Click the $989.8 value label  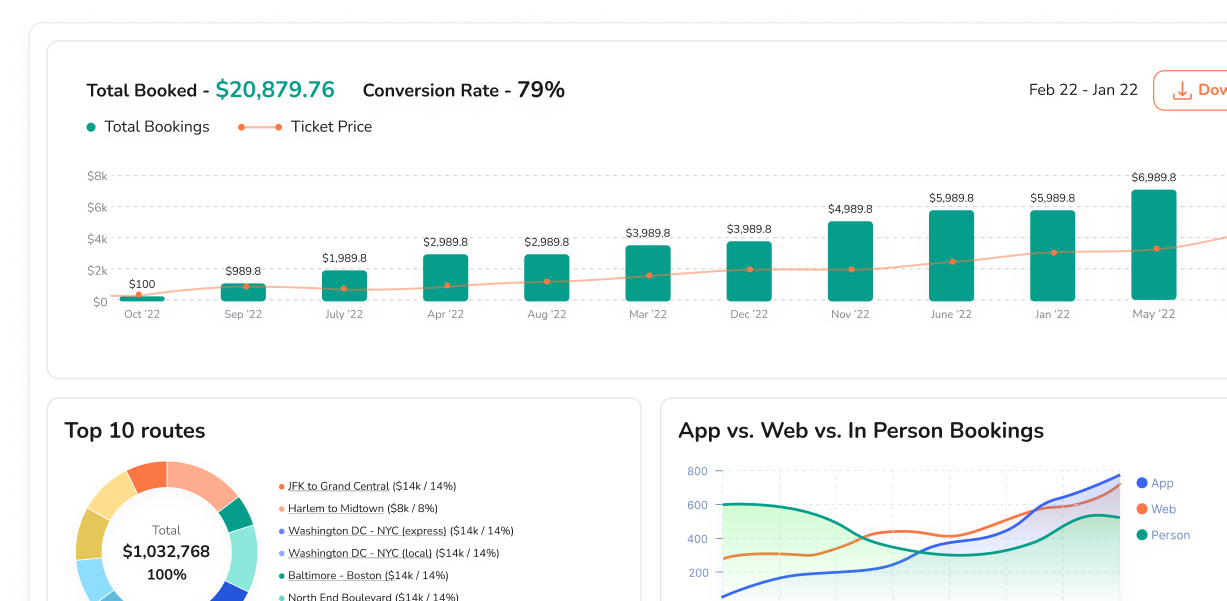243,271
